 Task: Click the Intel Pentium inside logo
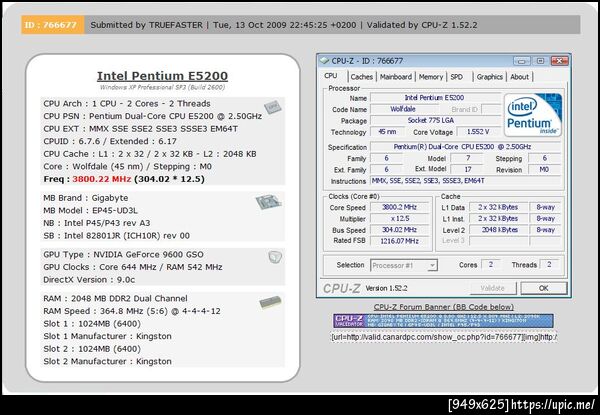point(533,115)
